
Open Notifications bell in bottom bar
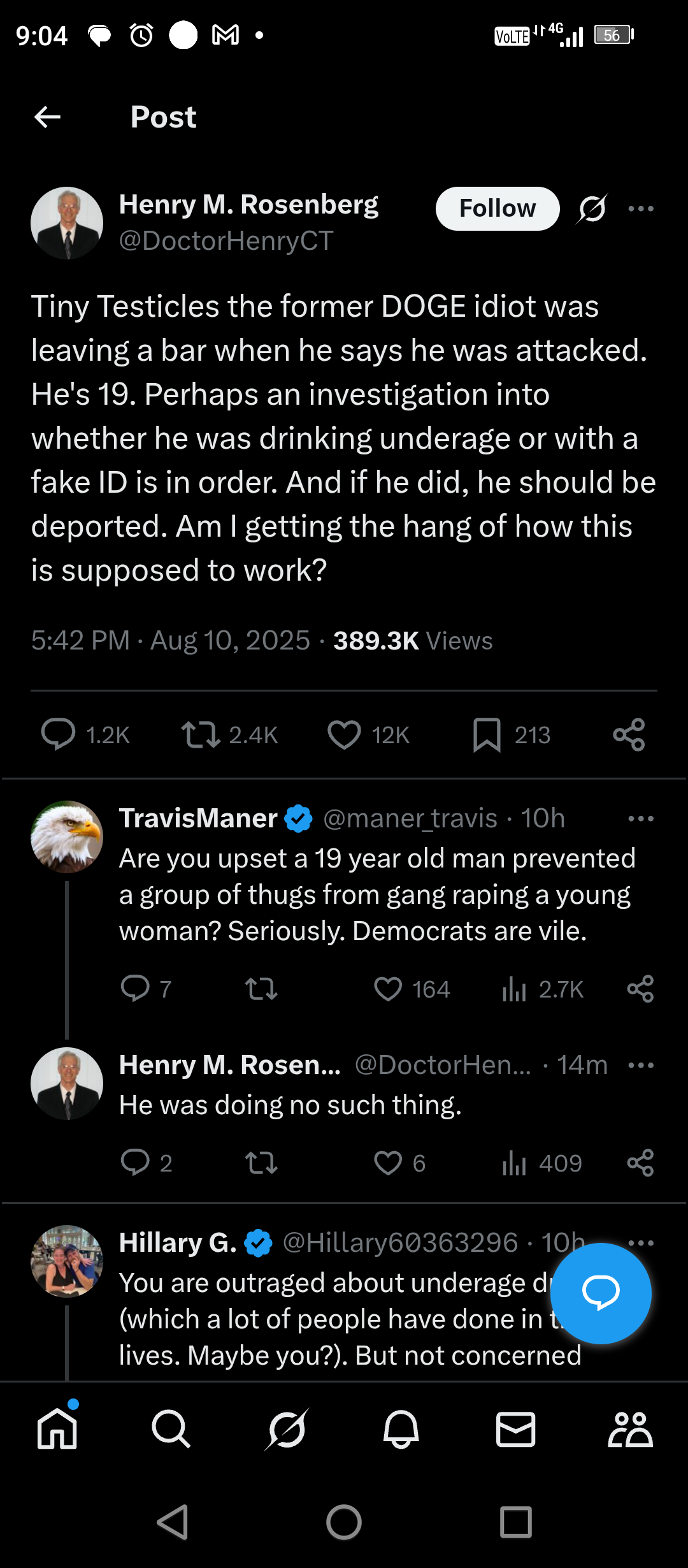[x=401, y=1429]
